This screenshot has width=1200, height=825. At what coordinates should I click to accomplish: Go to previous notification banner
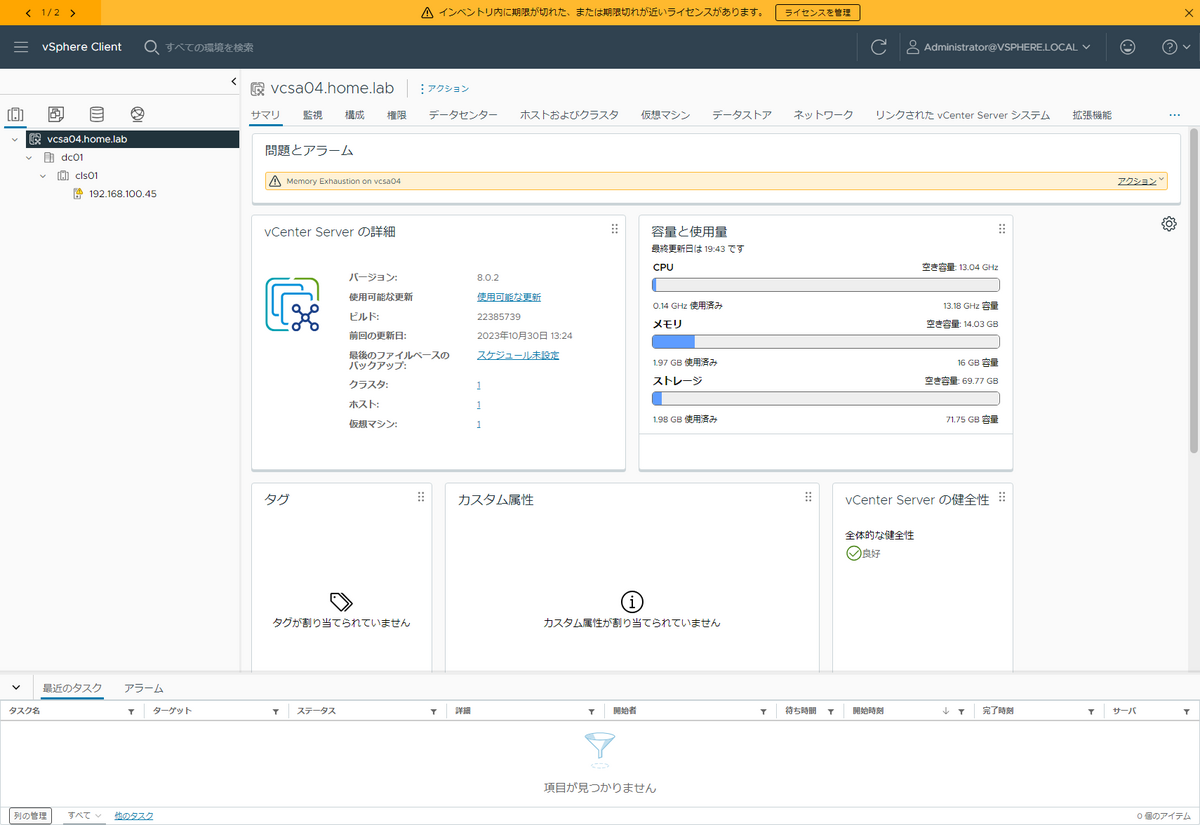(27, 13)
